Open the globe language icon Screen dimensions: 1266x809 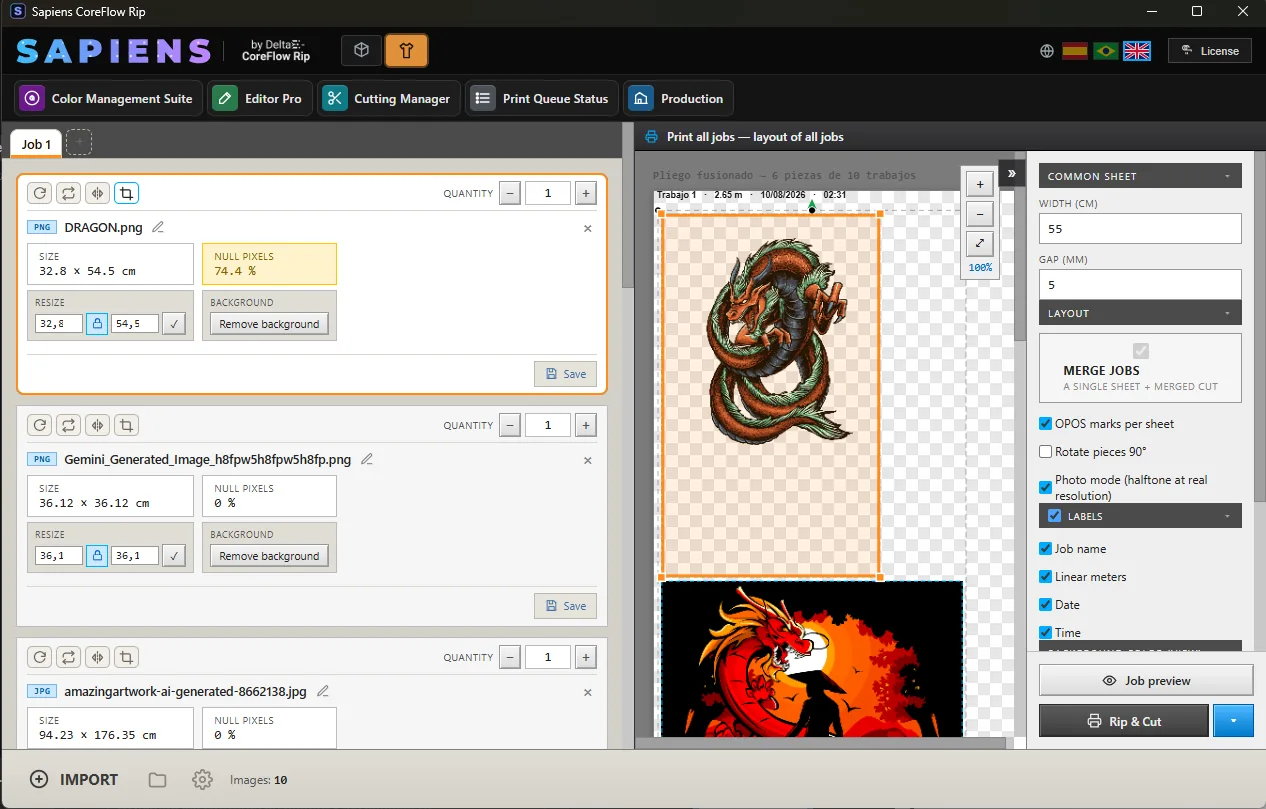click(x=1047, y=51)
